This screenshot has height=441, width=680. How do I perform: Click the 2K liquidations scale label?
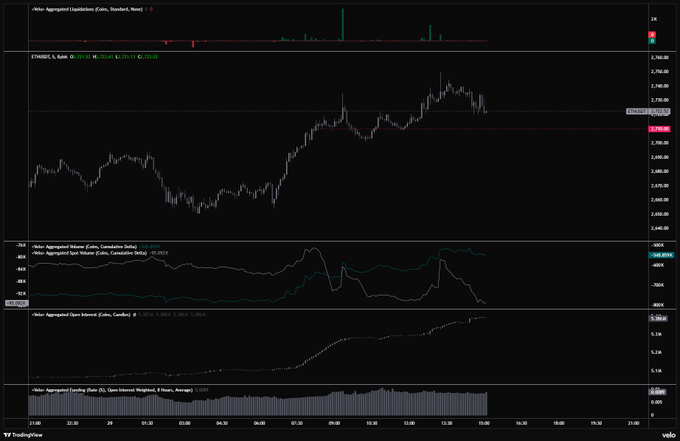click(x=654, y=19)
